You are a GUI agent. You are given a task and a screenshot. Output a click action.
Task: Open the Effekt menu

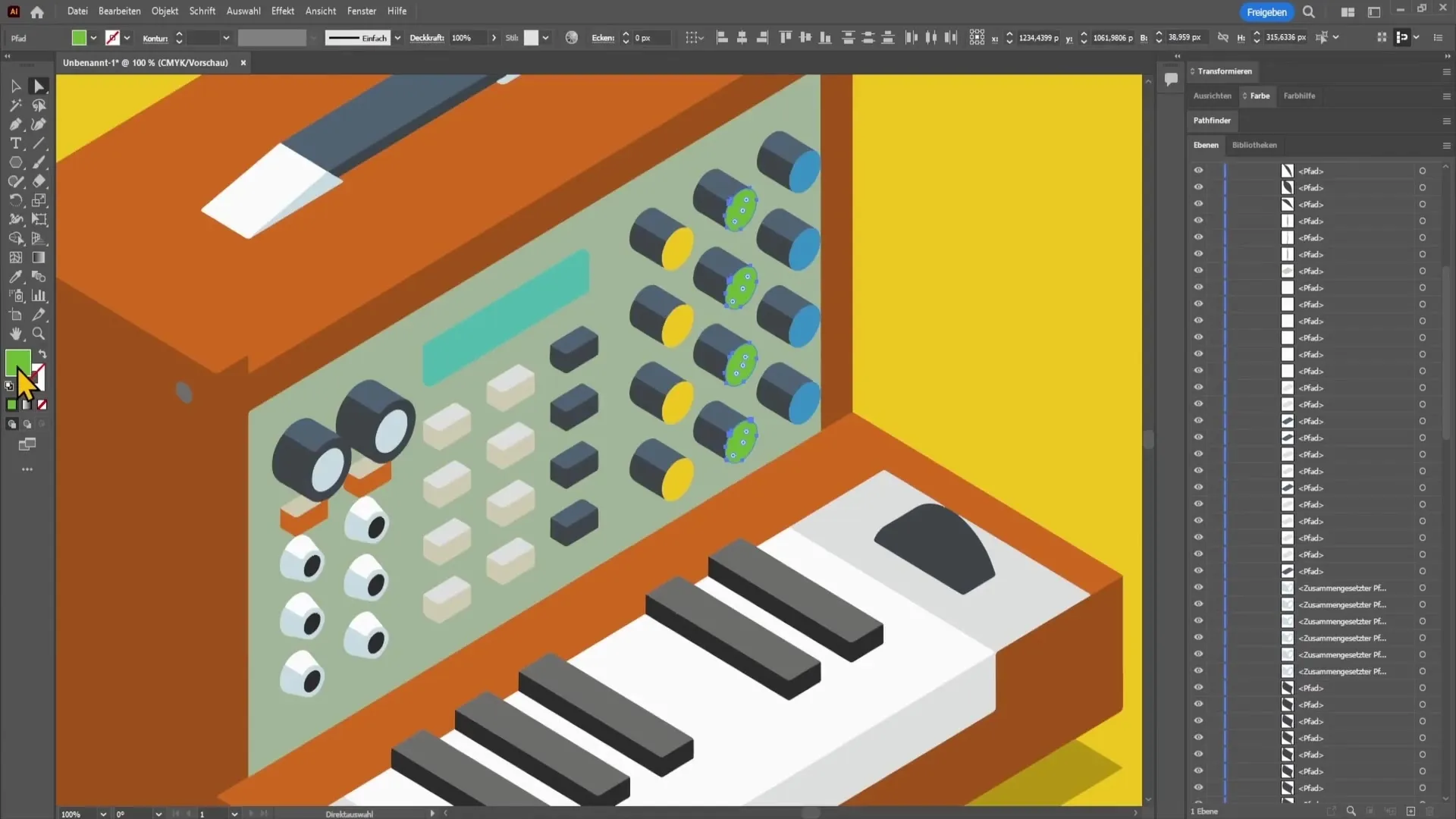click(x=283, y=11)
